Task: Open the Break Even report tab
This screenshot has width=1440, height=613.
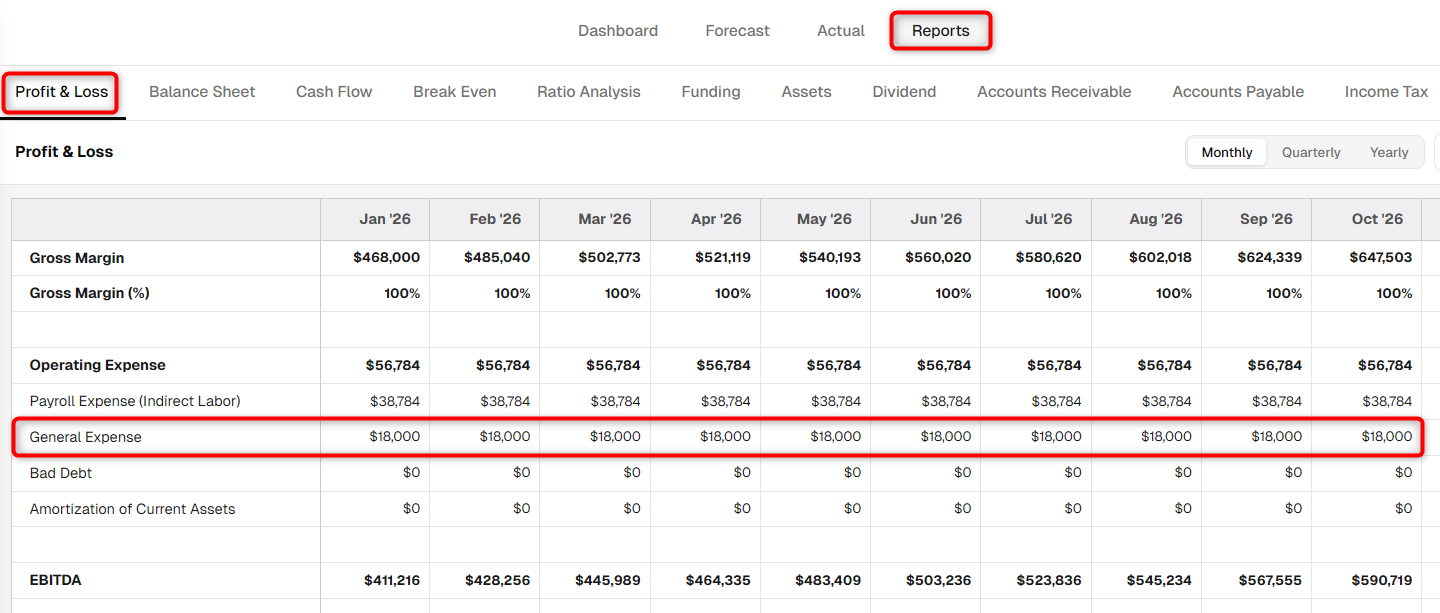Action: tap(455, 92)
